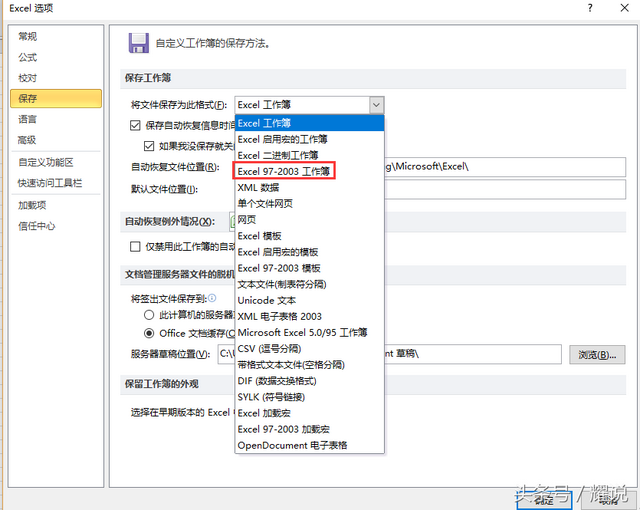
Task: Choose Excel 启用宏的模板 format
Action: click(309, 252)
